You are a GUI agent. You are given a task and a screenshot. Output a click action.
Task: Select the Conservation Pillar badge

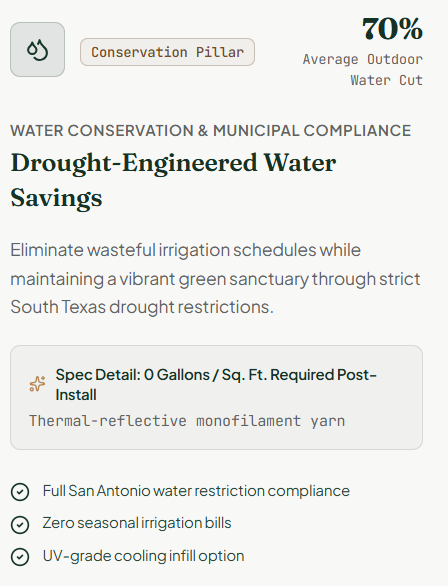[x=167, y=52]
